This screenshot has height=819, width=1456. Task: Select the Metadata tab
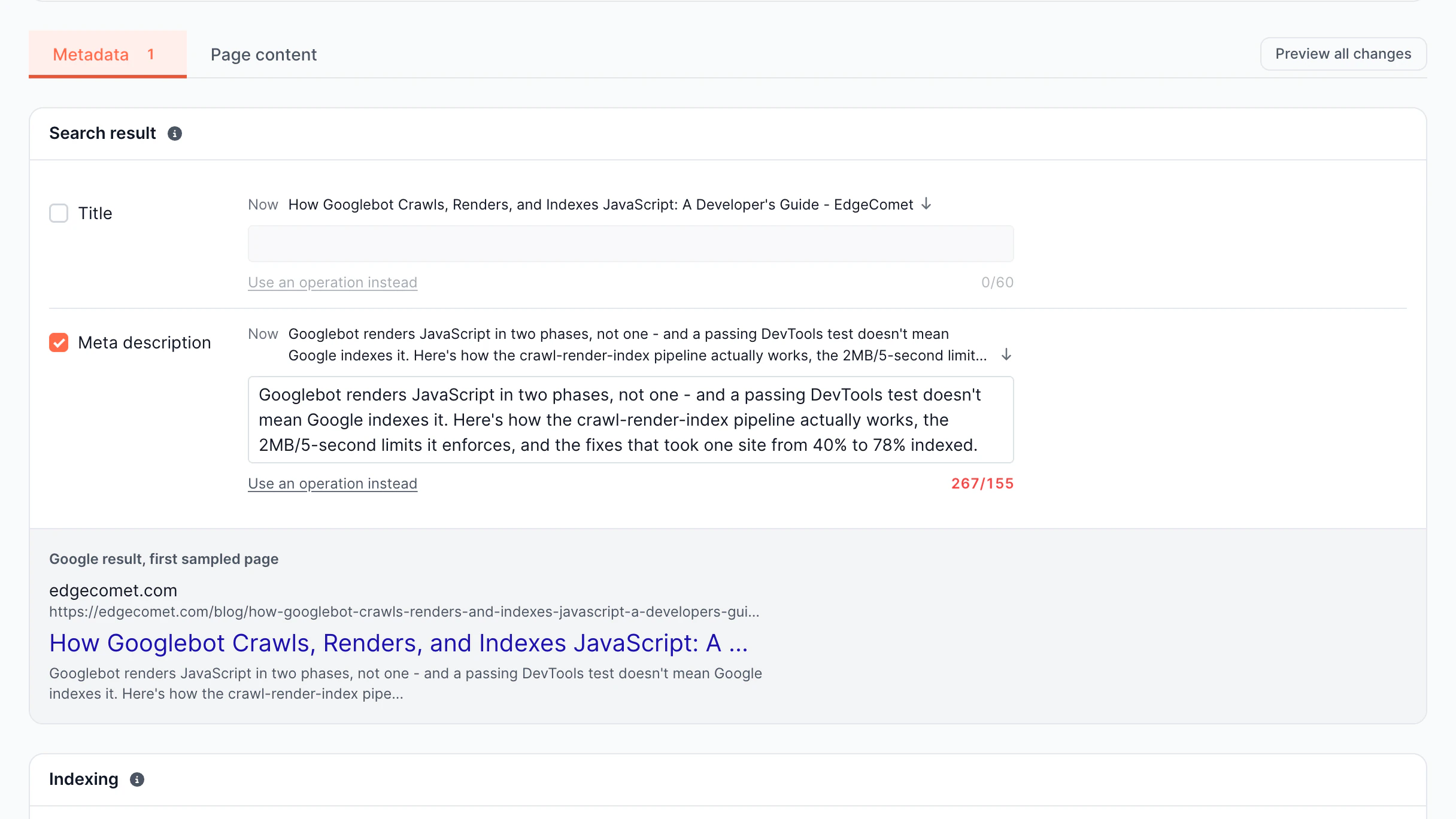(x=108, y=54)
